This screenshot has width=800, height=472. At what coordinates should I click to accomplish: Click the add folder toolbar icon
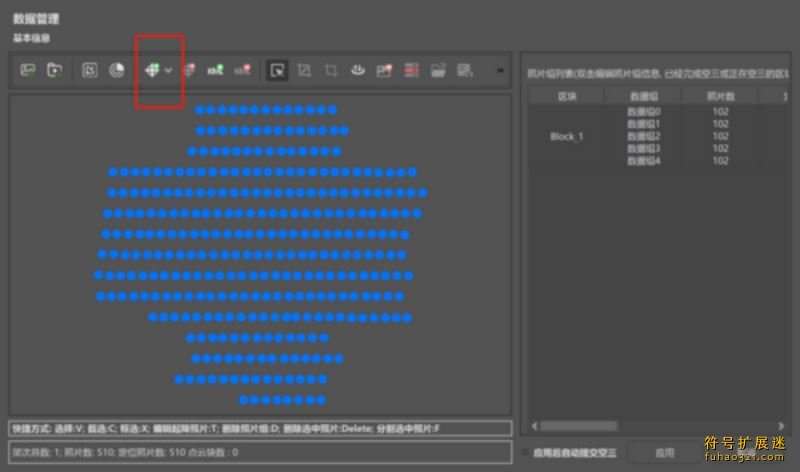(55, 70)
